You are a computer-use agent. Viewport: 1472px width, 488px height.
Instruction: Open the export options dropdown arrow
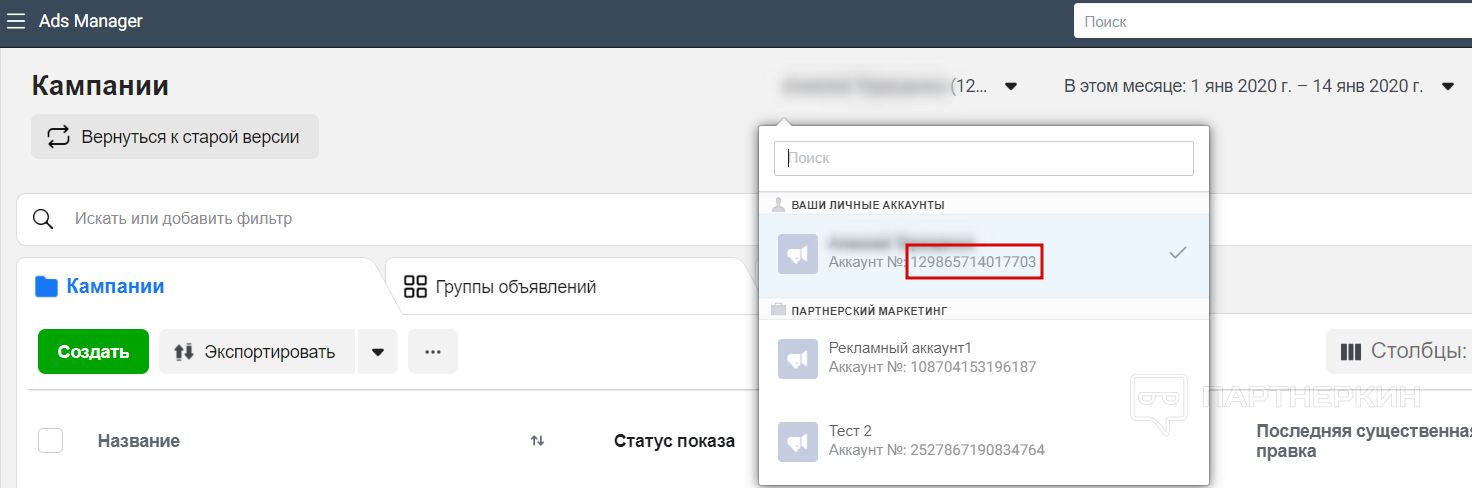[x=378, y=352]
